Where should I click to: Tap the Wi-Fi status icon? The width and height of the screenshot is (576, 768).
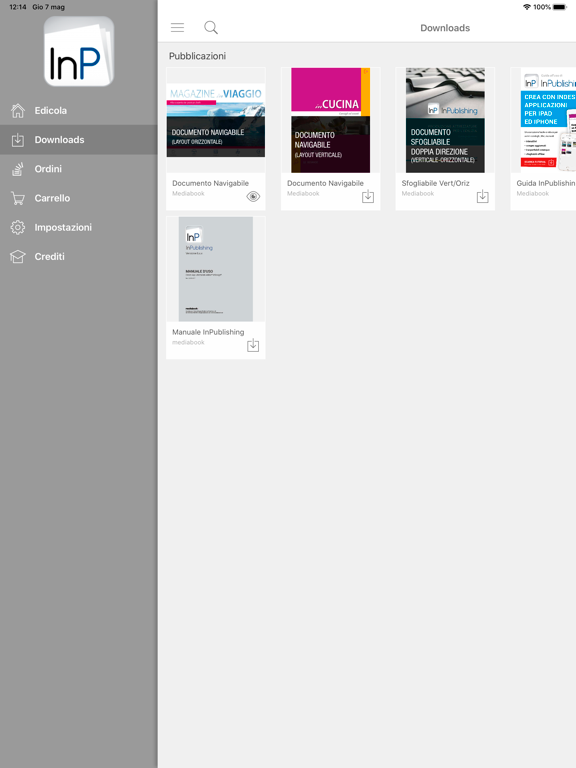pyautogui.click(x=527, y=7)
